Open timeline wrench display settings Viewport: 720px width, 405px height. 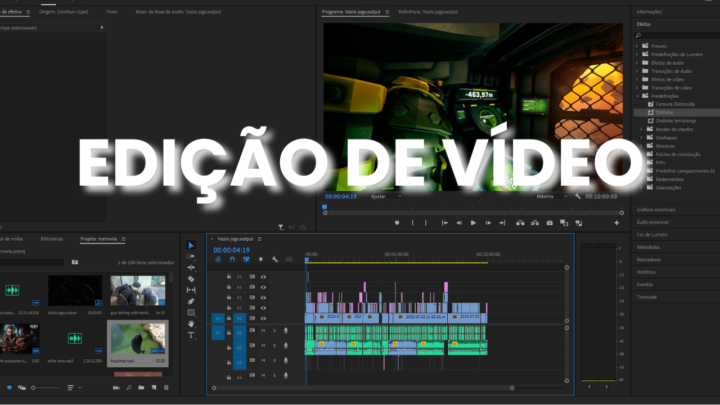pyautogui.click(x=274, y=259)
